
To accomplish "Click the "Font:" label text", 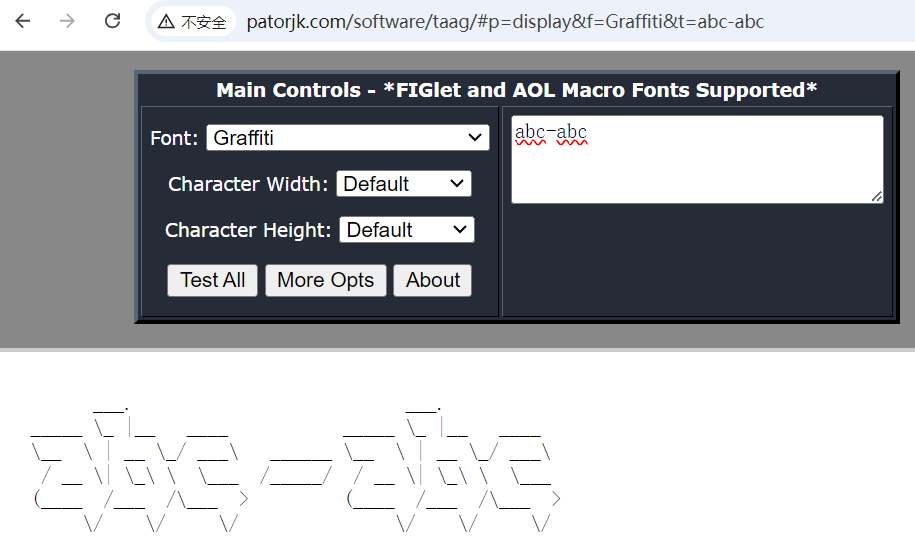I will [x=174, y=138].
